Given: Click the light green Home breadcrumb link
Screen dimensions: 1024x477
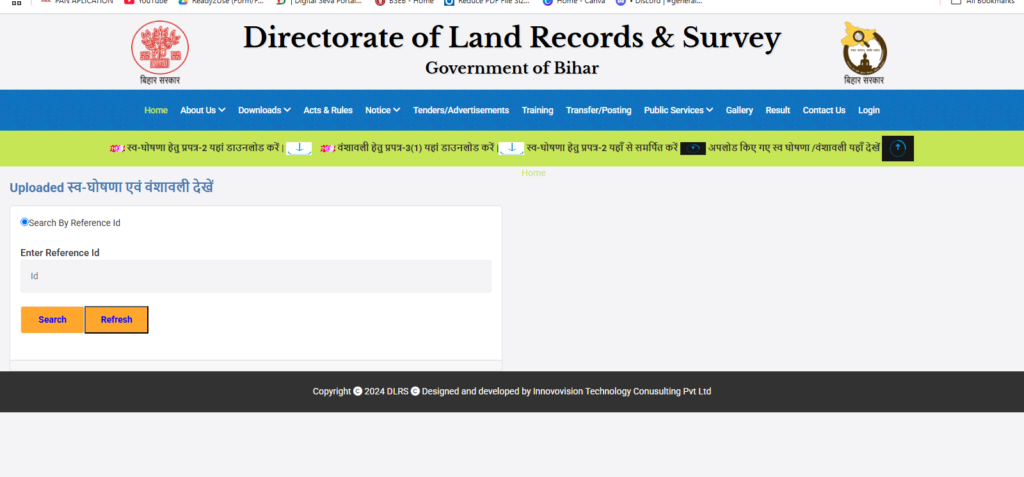Looking at the screenshot, I should (534, 173).
